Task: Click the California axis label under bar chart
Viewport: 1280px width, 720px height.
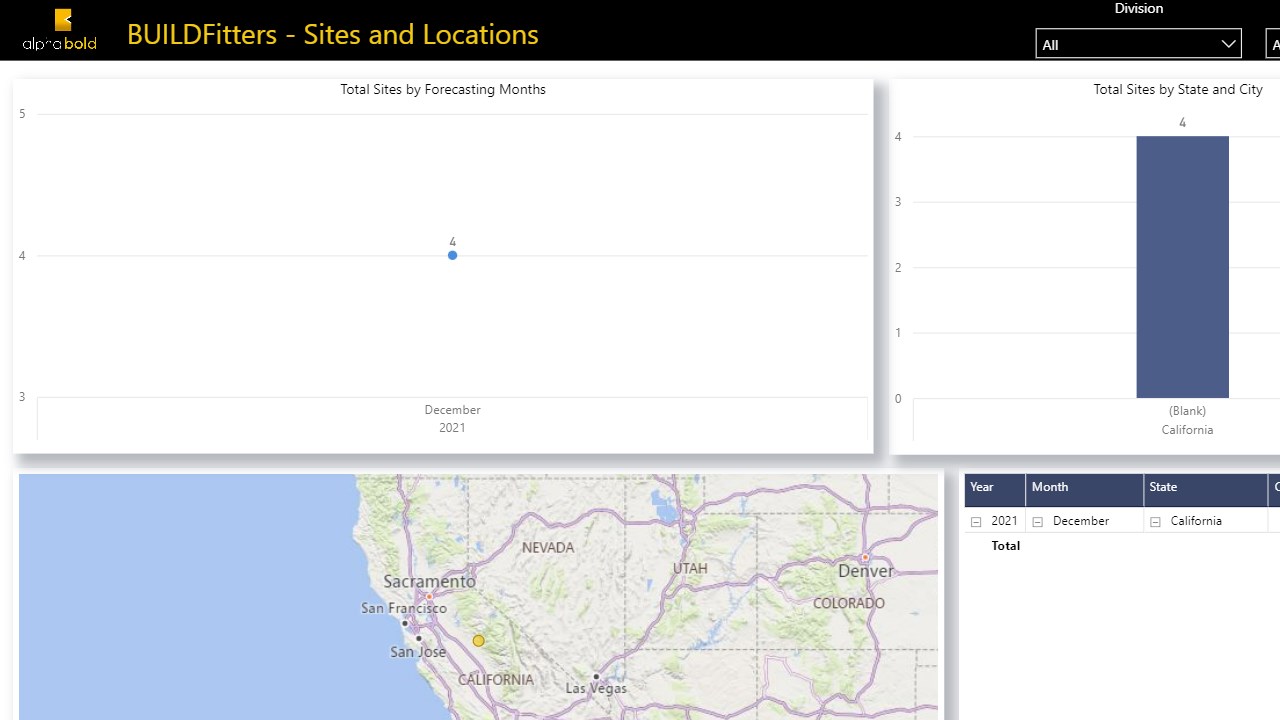Action: click(1187, 430)
